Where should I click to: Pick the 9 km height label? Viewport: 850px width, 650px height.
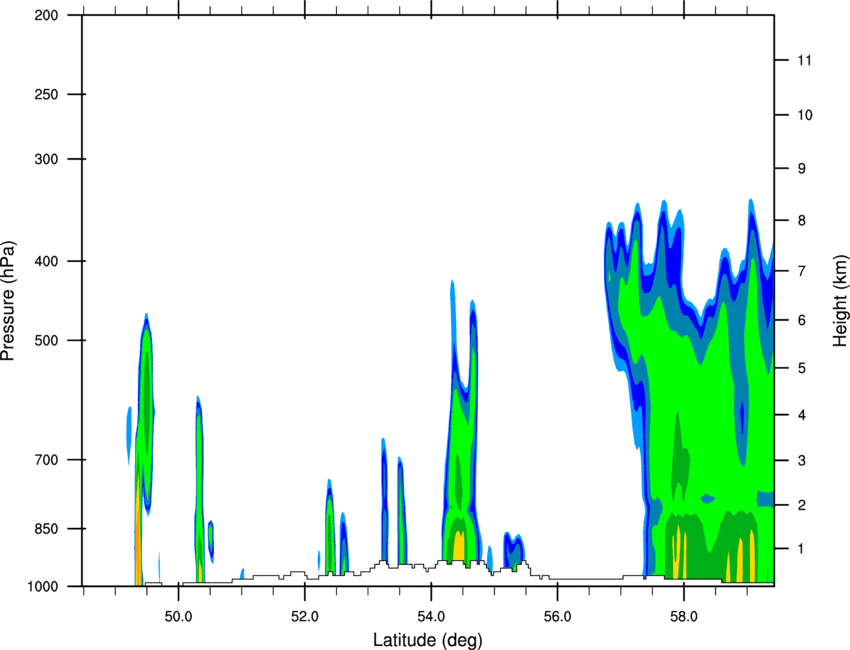click(x=802, y=169)
